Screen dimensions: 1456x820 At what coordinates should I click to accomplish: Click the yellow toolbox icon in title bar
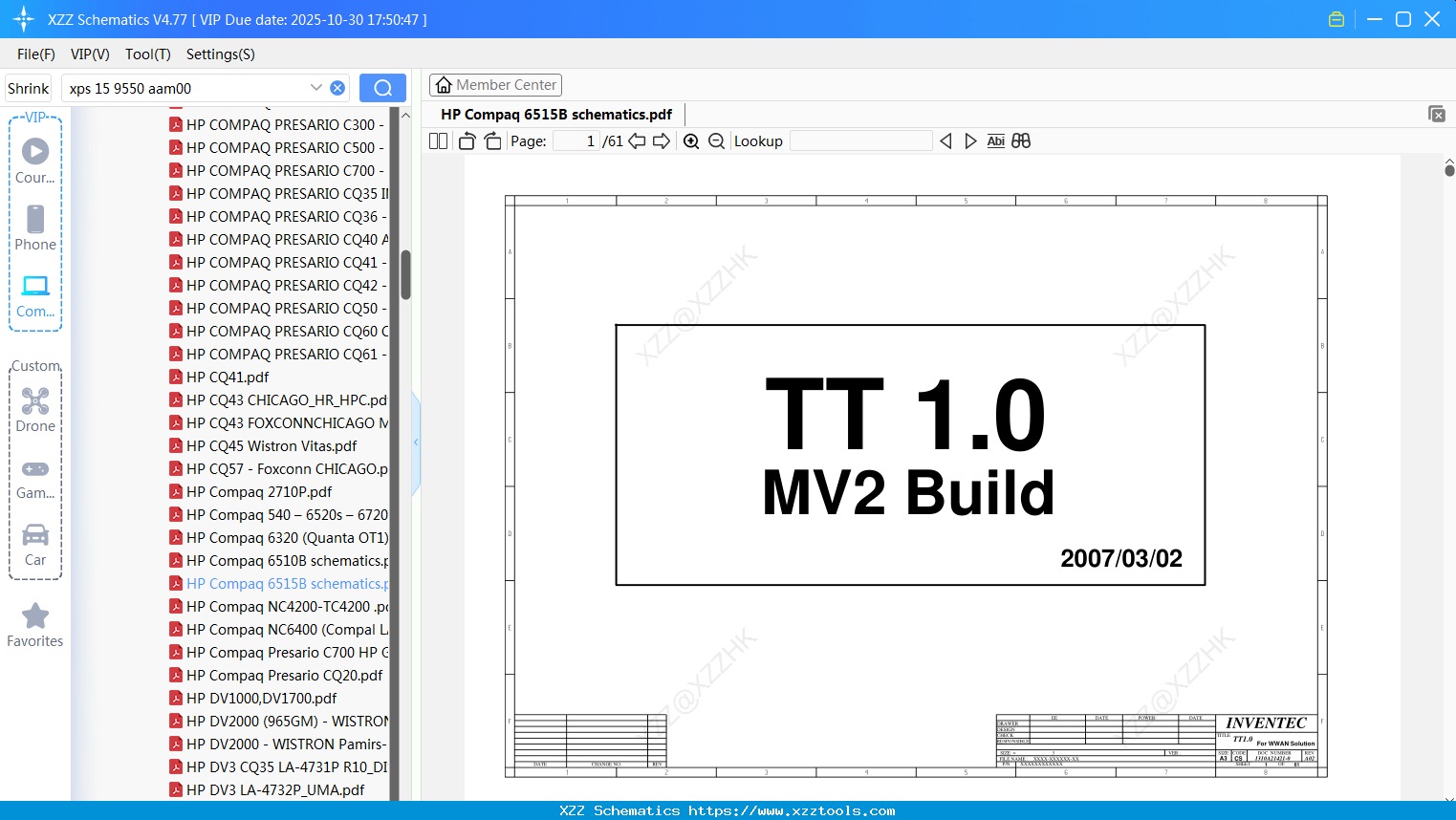[1336, 19]
